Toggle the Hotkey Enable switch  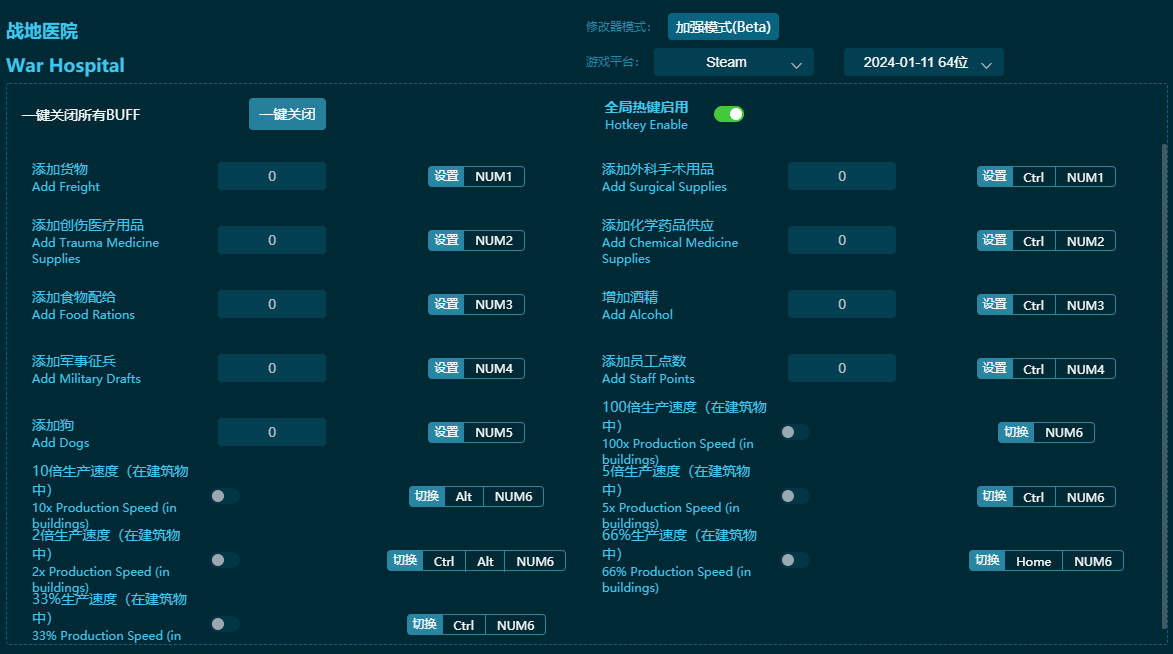(x=729, y=114)
